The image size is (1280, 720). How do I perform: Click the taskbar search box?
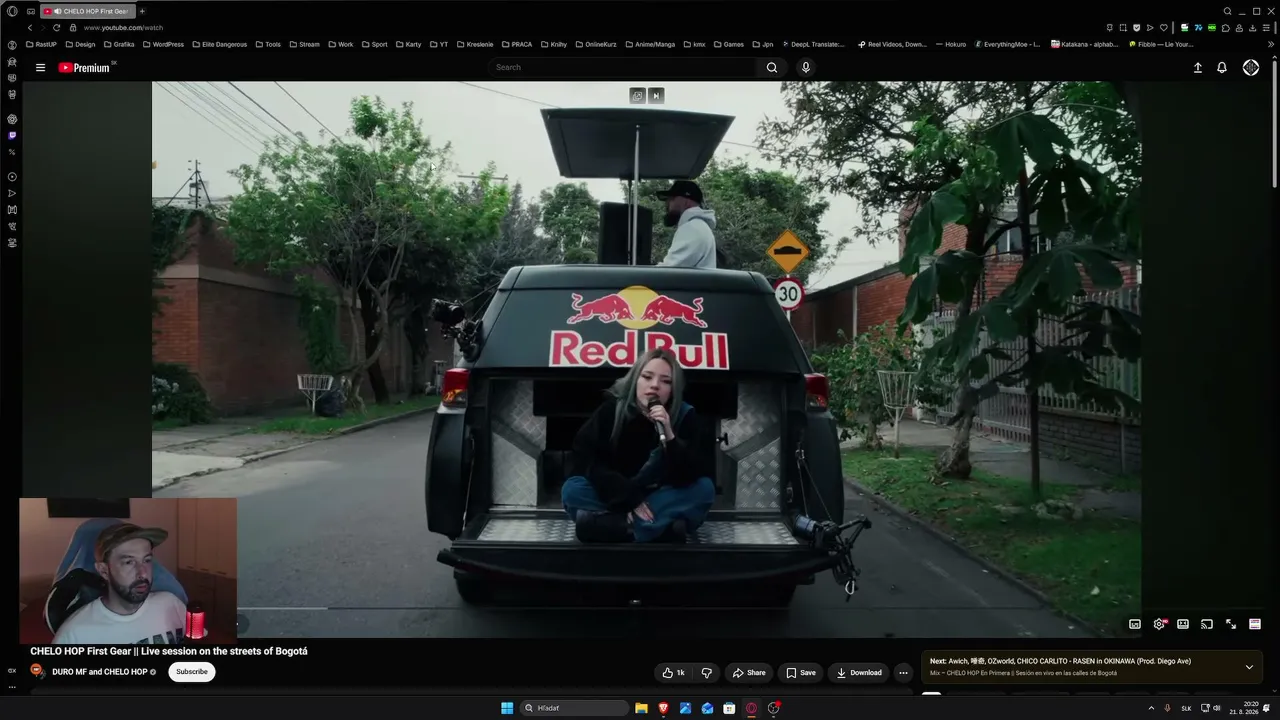pos(574,708)
